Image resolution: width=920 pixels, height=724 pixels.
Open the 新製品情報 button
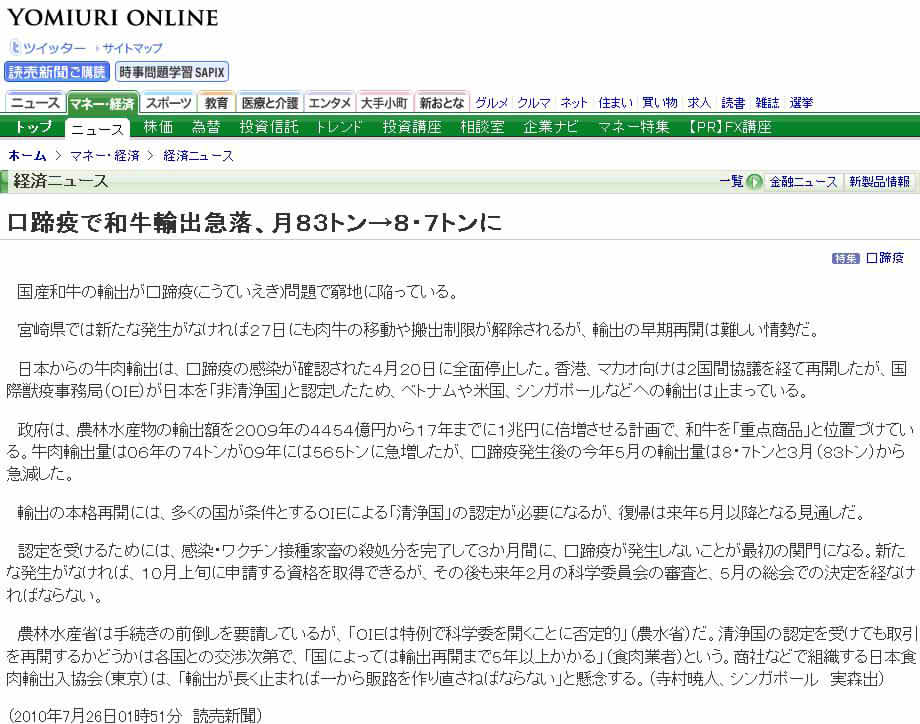879,181
